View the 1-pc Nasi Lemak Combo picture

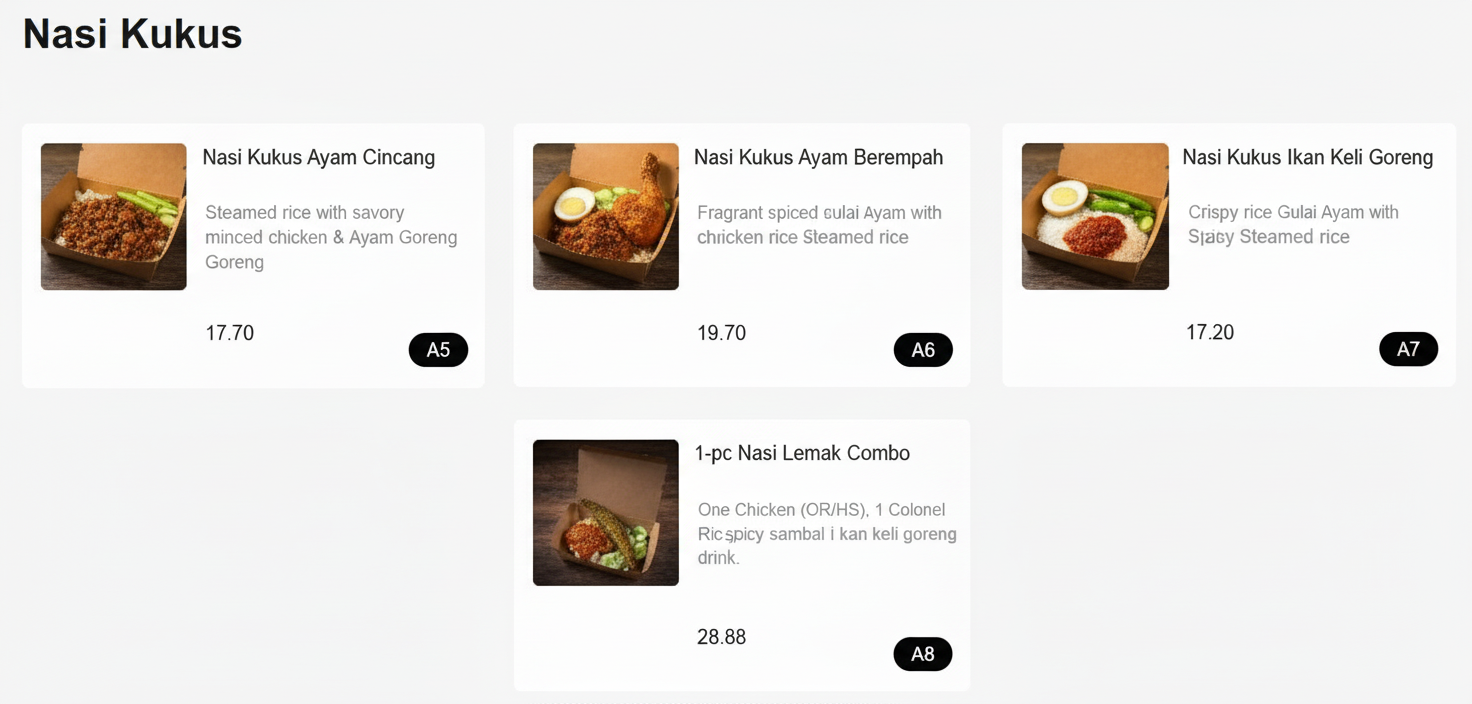605,513
